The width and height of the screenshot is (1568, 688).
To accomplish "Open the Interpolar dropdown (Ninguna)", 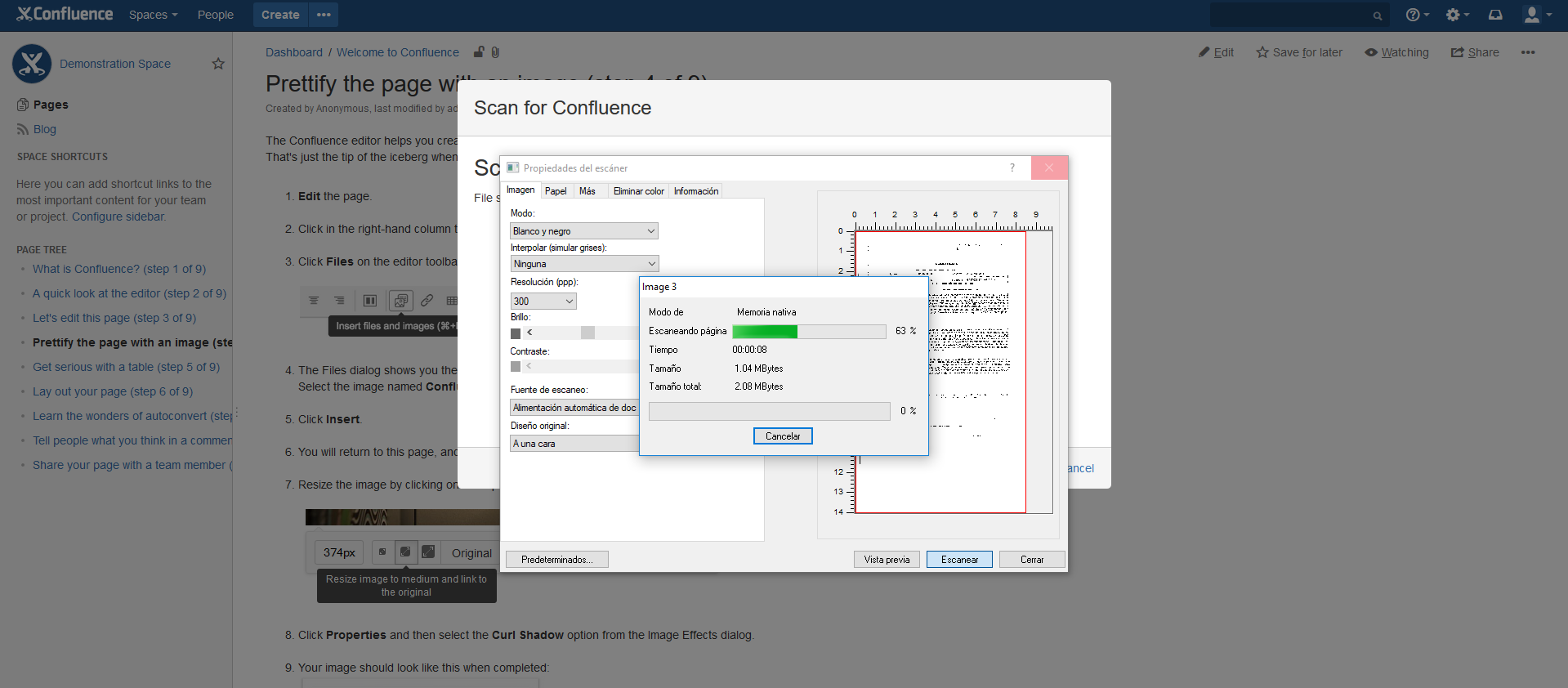I will point(584,264).
